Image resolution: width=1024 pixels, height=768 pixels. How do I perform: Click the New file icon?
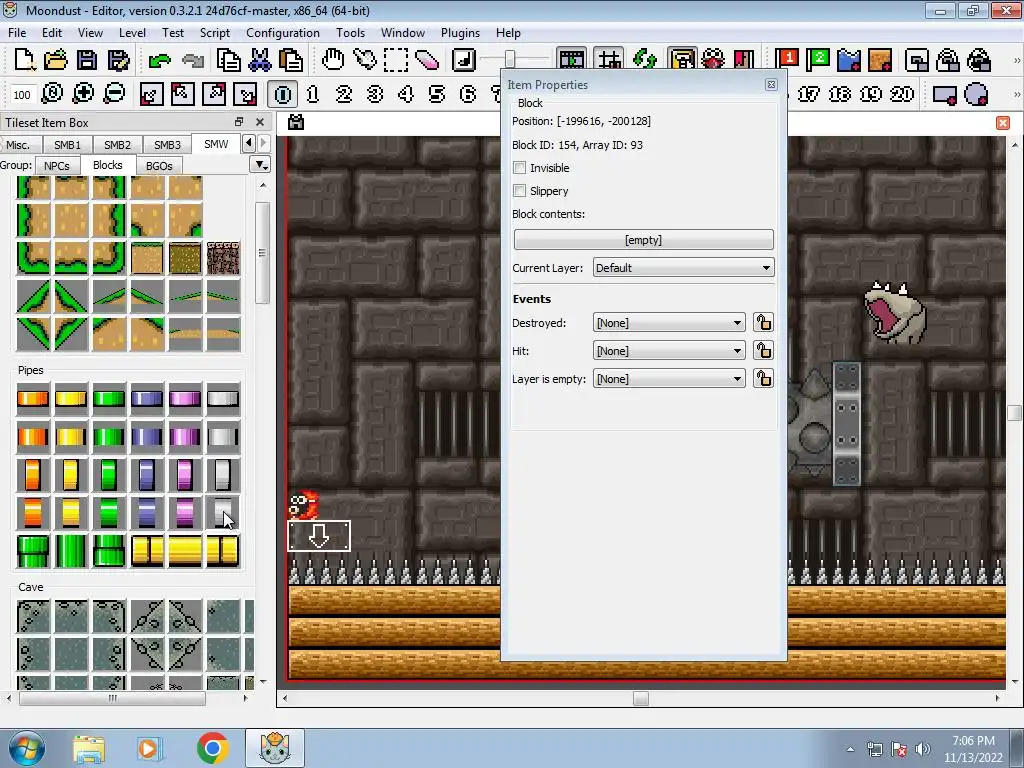pos(24,60)
